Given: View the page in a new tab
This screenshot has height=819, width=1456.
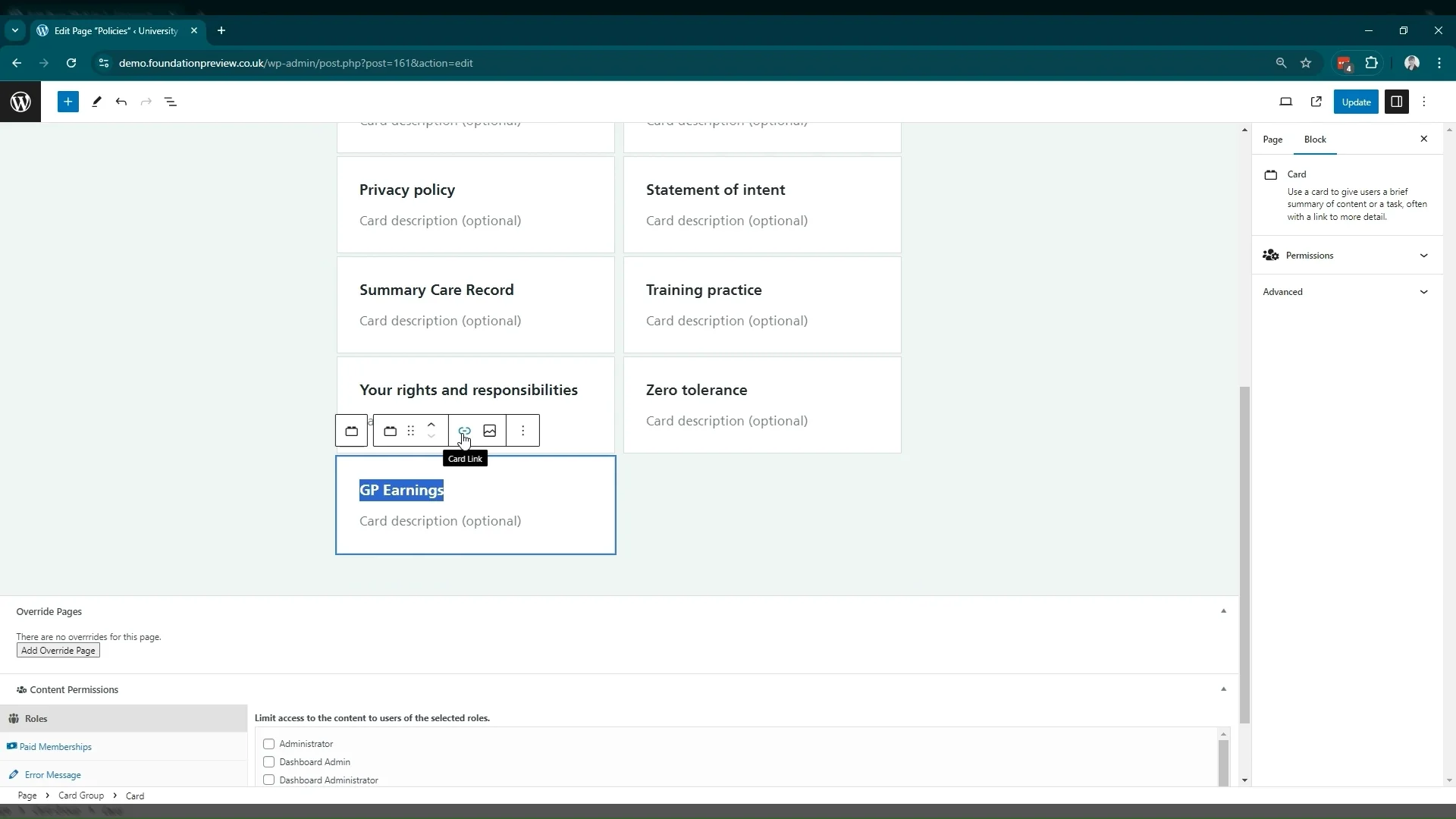Looking at the screenshot, I should (x=1316, y=102).
